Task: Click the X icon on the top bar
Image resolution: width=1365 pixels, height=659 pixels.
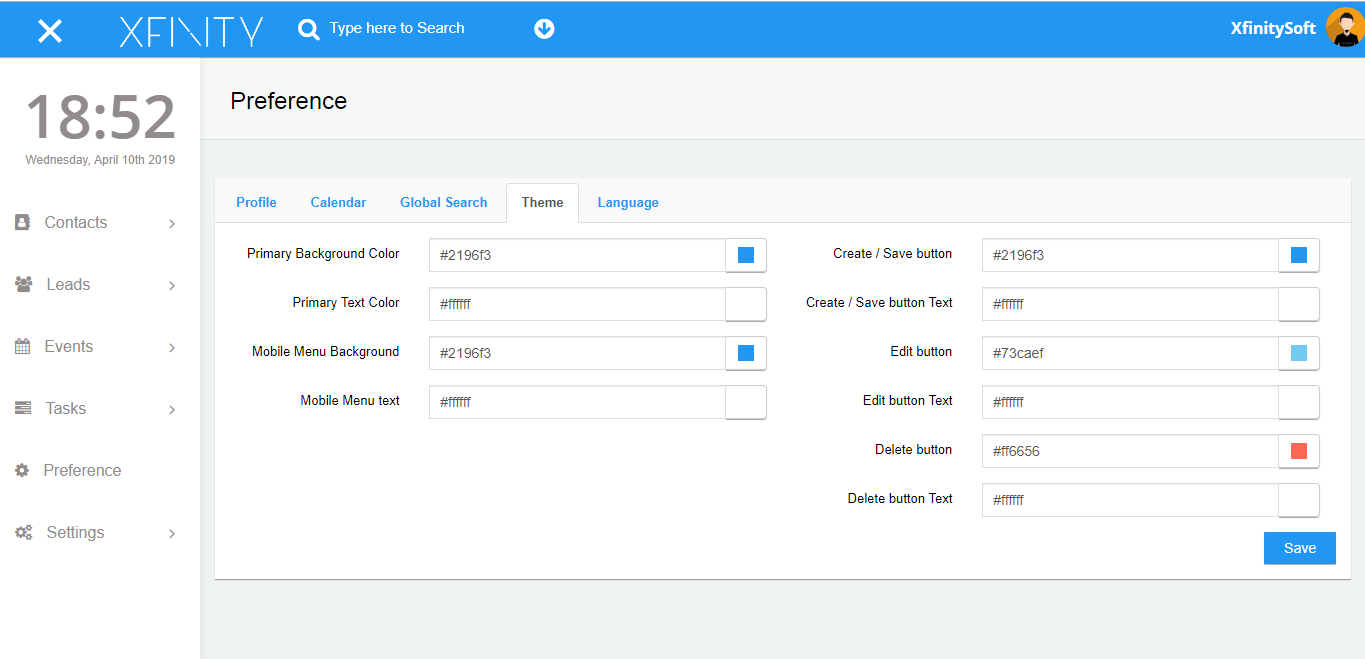Action: tap(49, 28)
